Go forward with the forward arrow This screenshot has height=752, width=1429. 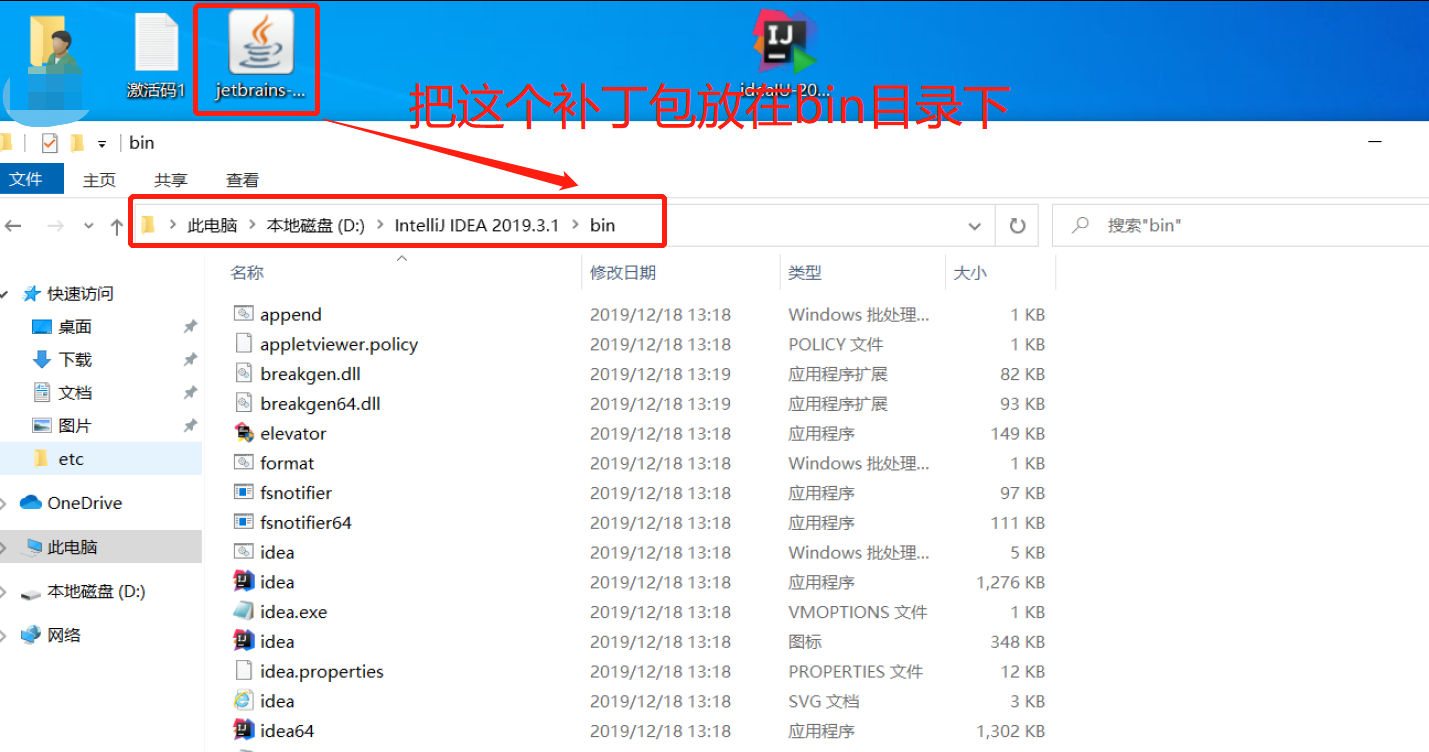click(56, 226)
